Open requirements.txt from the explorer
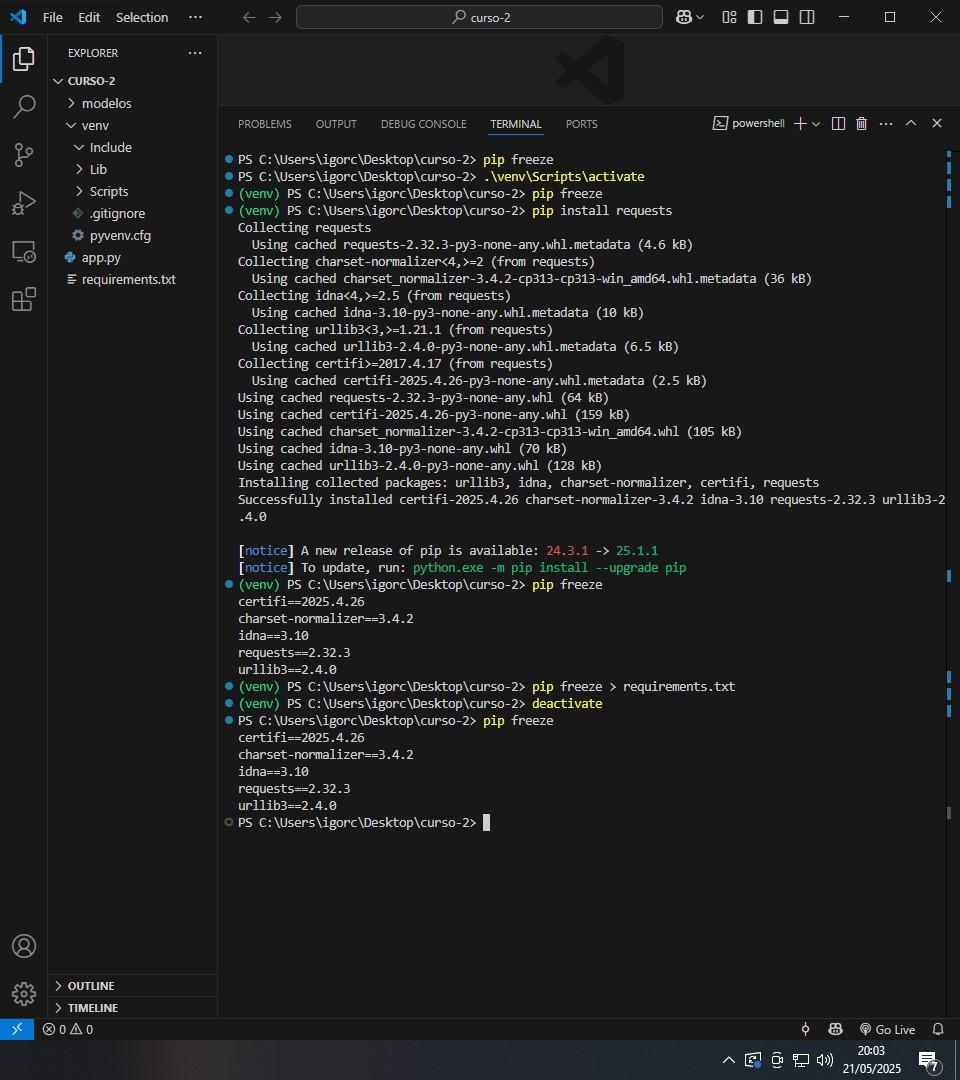The height and width of the screenshot is (1080, 960). [128, 279]
